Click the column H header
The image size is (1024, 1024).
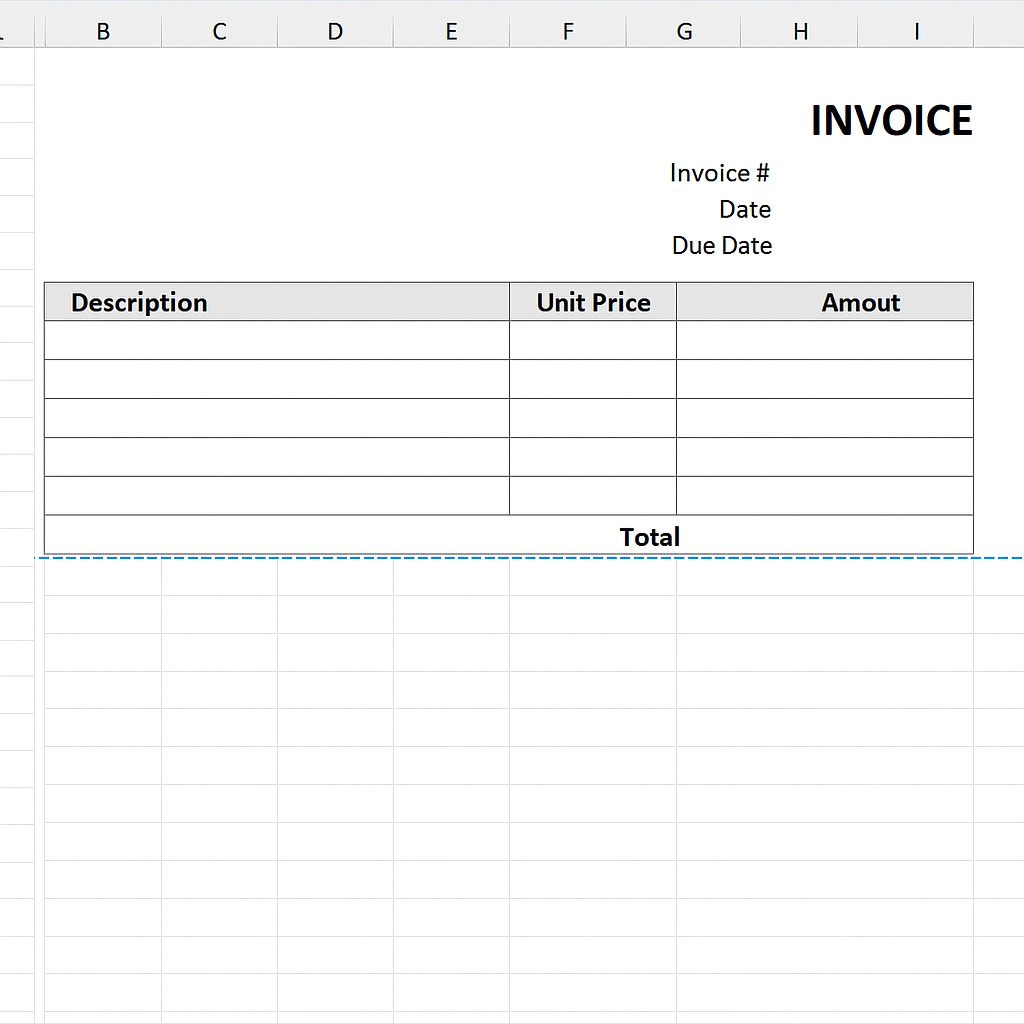[x=800, y=32]
